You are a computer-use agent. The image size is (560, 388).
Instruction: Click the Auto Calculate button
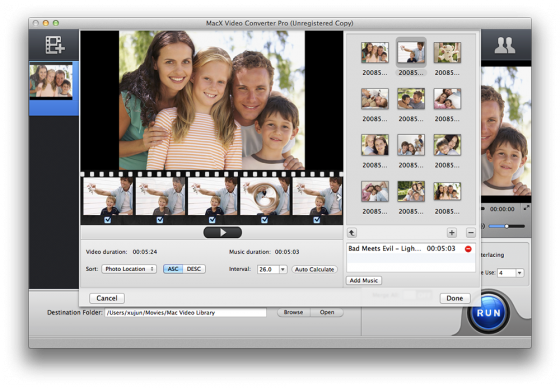315,269
